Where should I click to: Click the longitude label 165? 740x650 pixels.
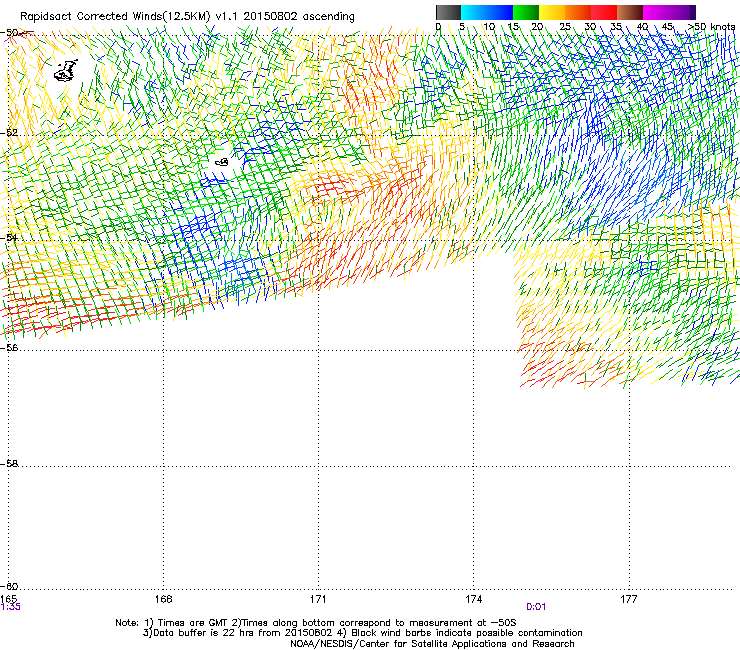[9, 599]
